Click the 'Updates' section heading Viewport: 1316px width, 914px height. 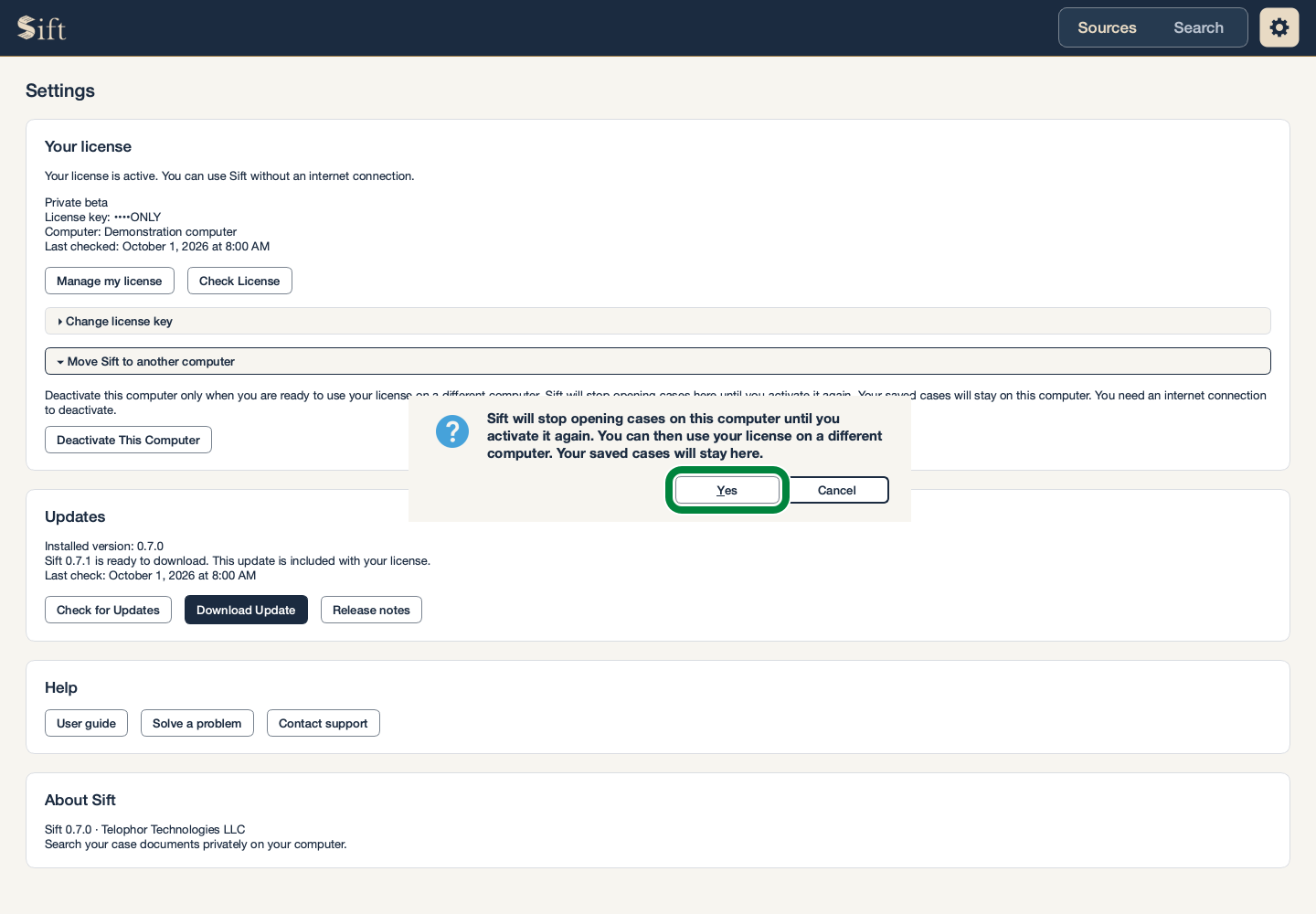coord(75,516)
